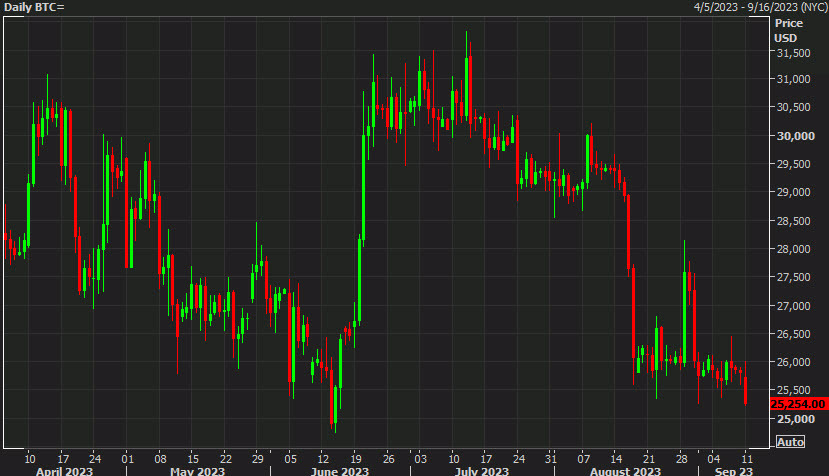Screen dimensions: 829x476
Task: Click the 28 date tick in August
Action: (x=681, y=459)
